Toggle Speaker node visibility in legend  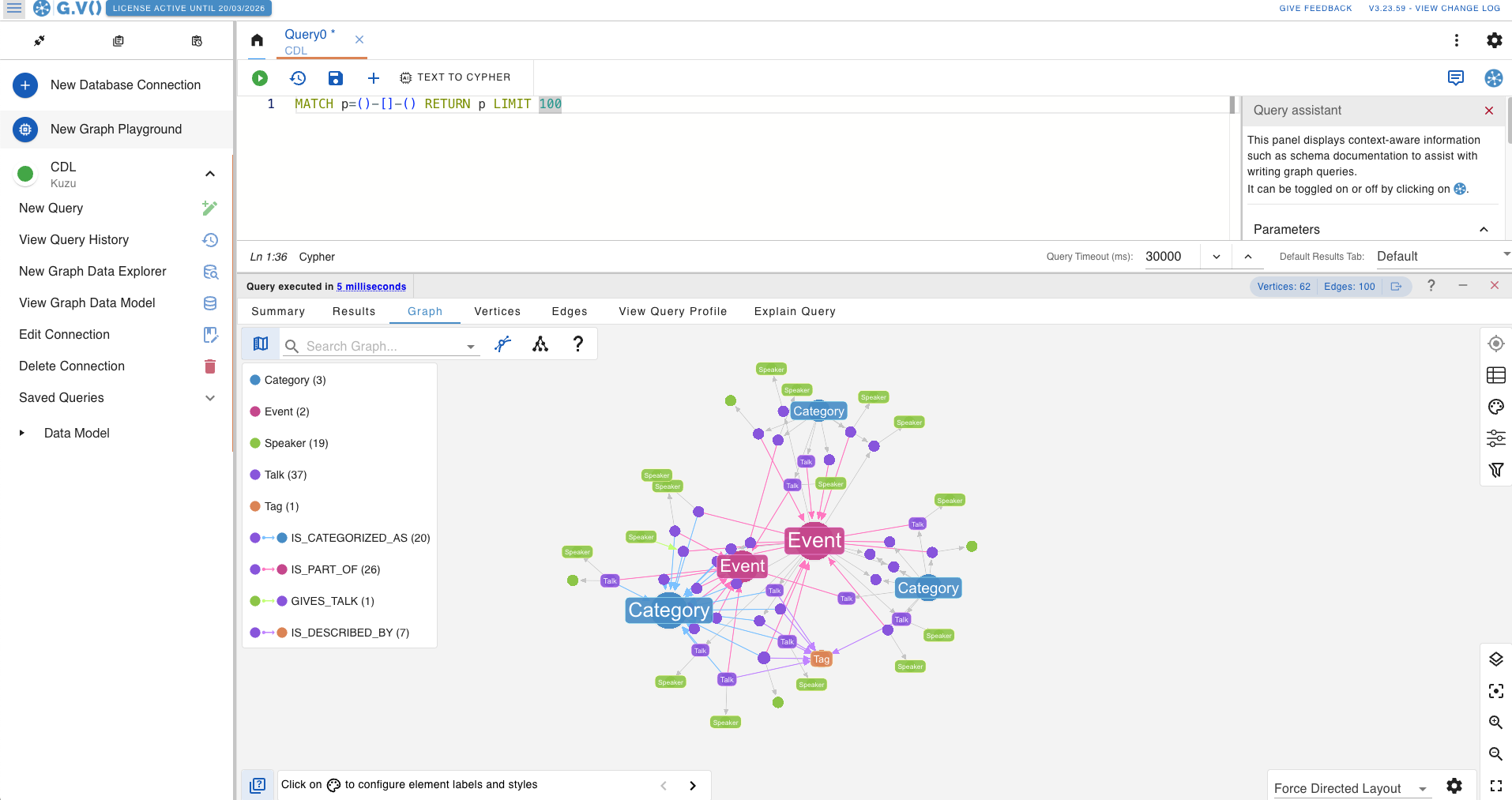(x=295, y=443)
